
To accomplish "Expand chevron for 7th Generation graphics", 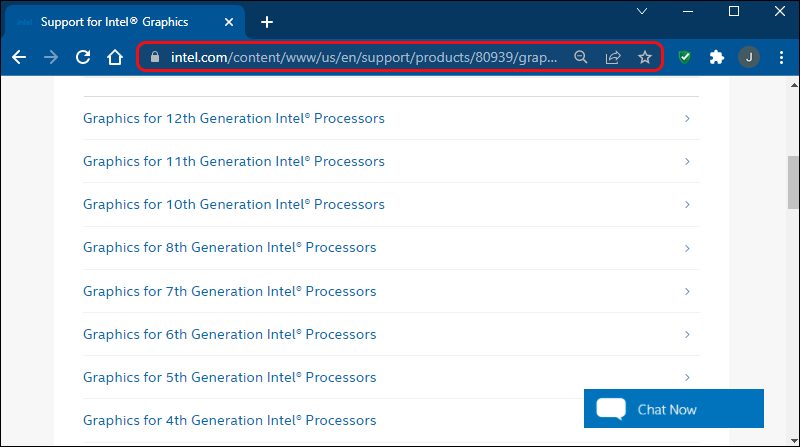I will [x=687, y=291].
